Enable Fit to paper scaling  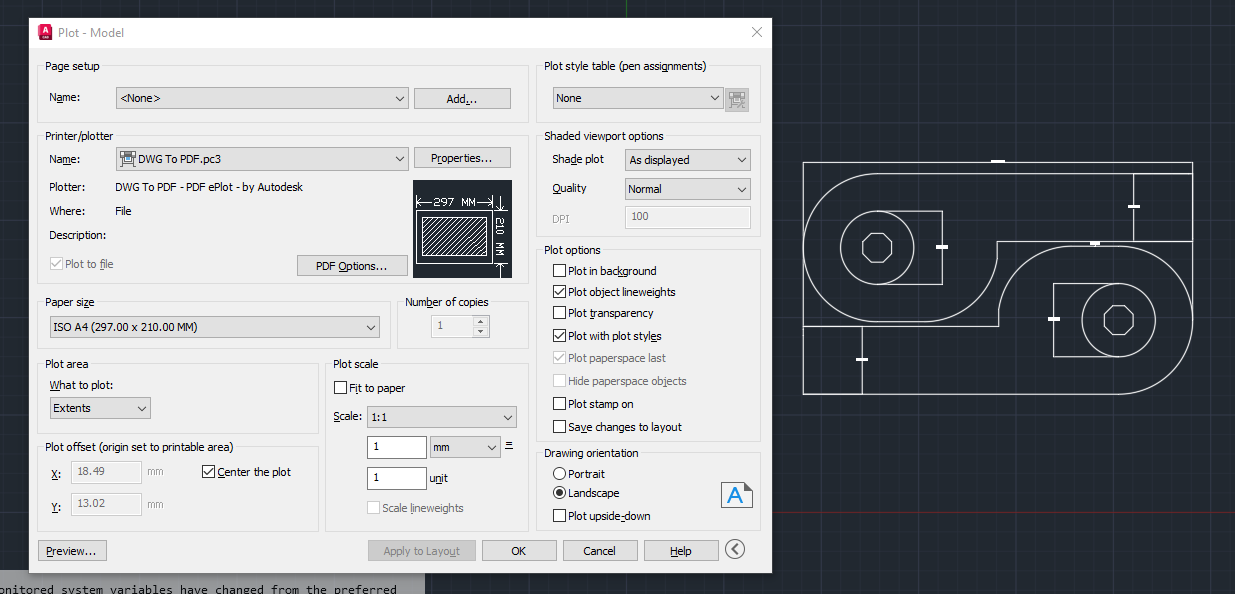tap(340, 387)
